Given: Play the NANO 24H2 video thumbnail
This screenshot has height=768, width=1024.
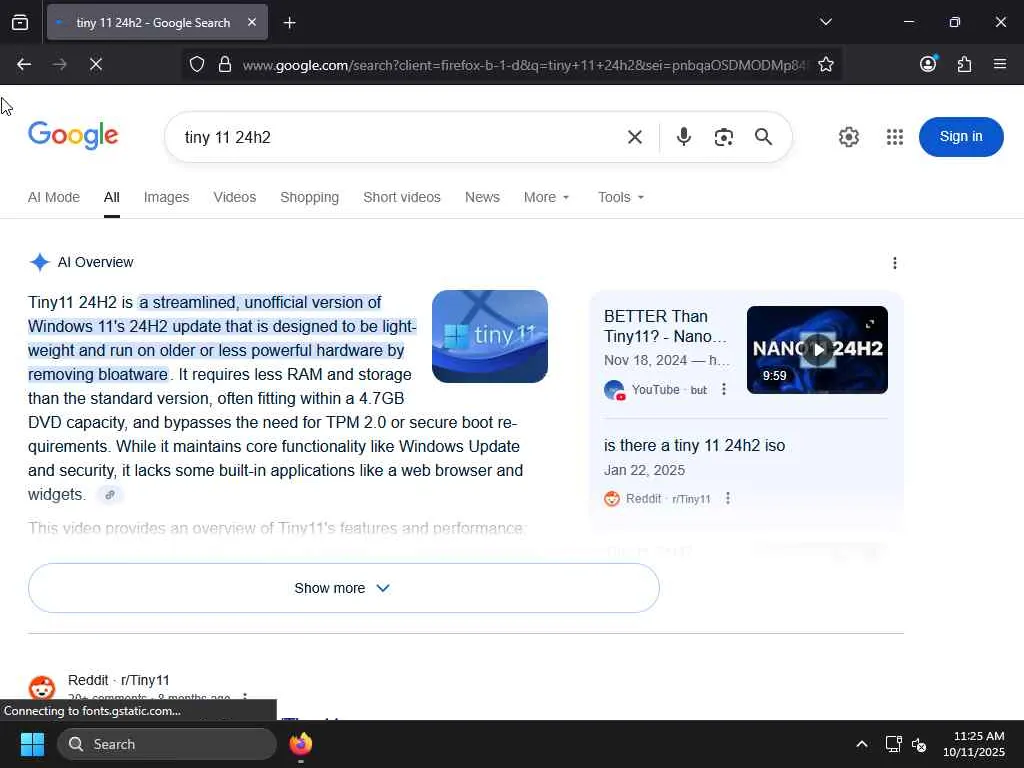Looking at the screenshot, I should coord(817,350).
